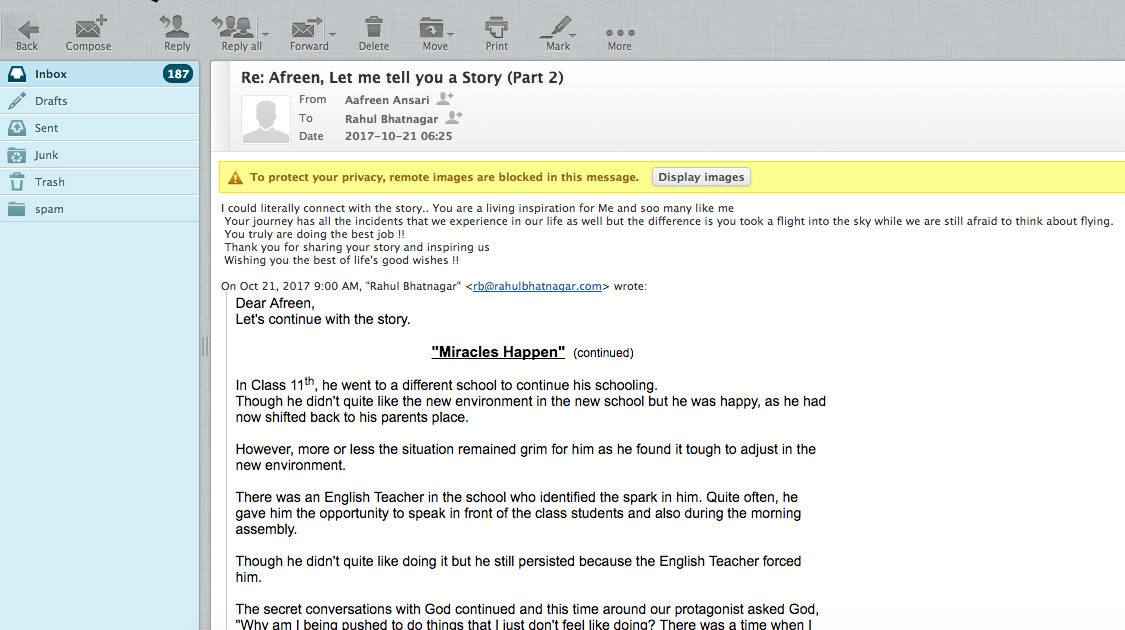Click the sender avatar photo
The image size is (1125, 630).
click(x=265, y=119)
